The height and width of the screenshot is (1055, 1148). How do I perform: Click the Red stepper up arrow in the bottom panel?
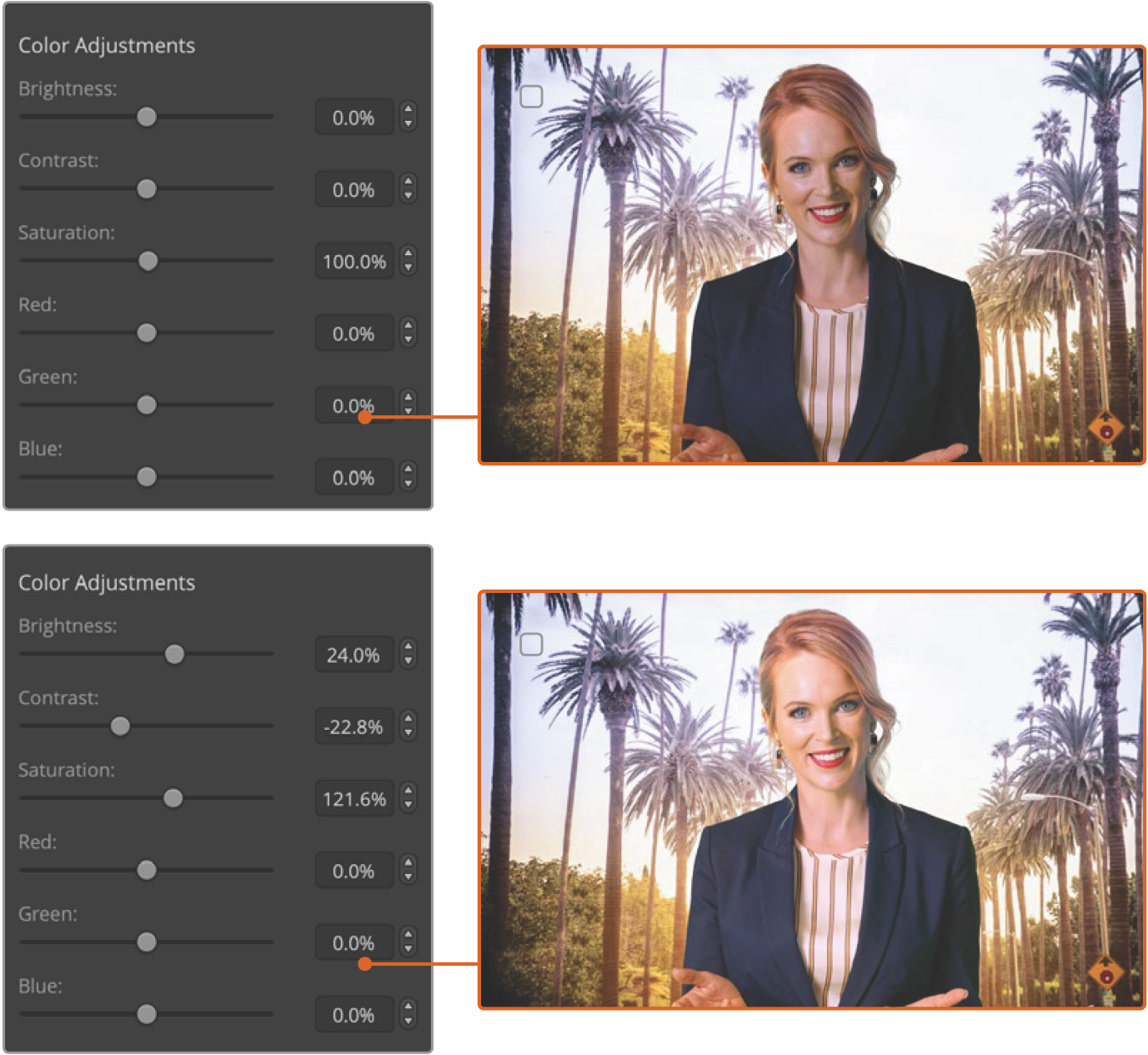(x=408, y=862)
